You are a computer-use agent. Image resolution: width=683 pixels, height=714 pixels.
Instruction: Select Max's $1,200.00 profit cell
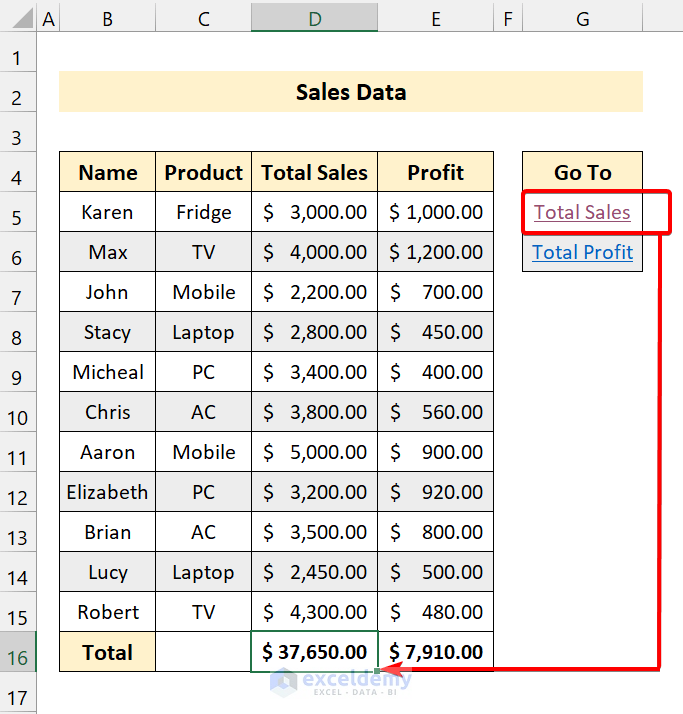pos(435,252)
